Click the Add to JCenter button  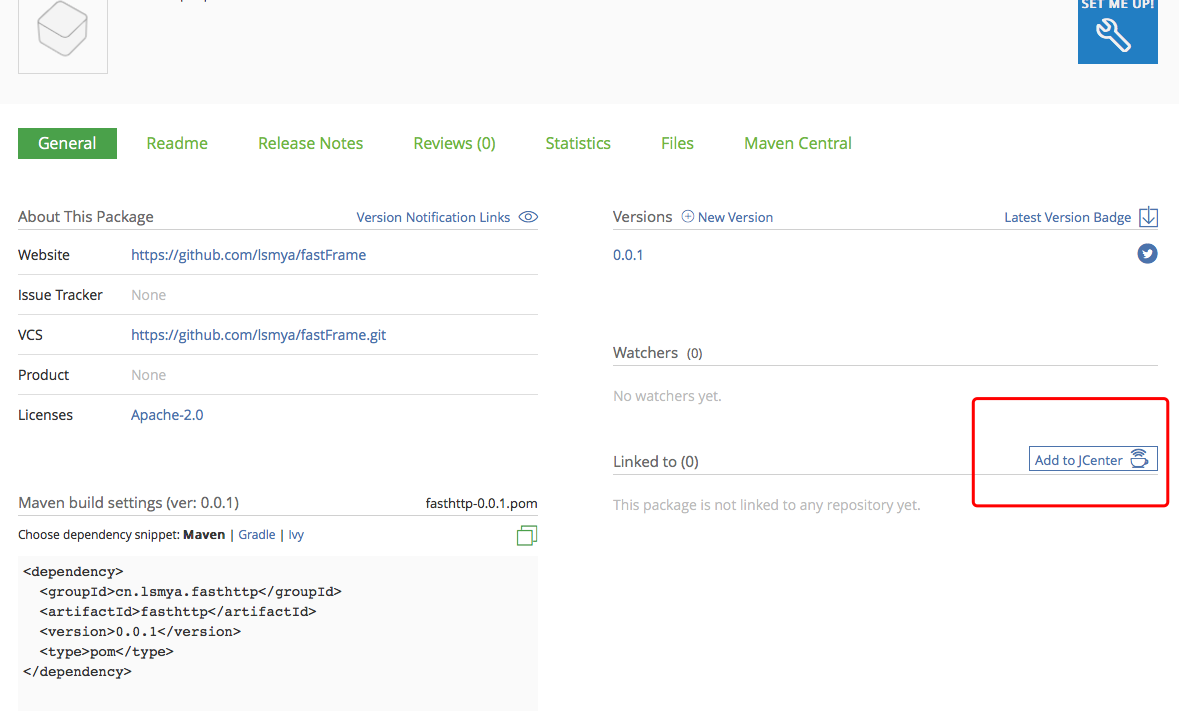pos(1093,459)
